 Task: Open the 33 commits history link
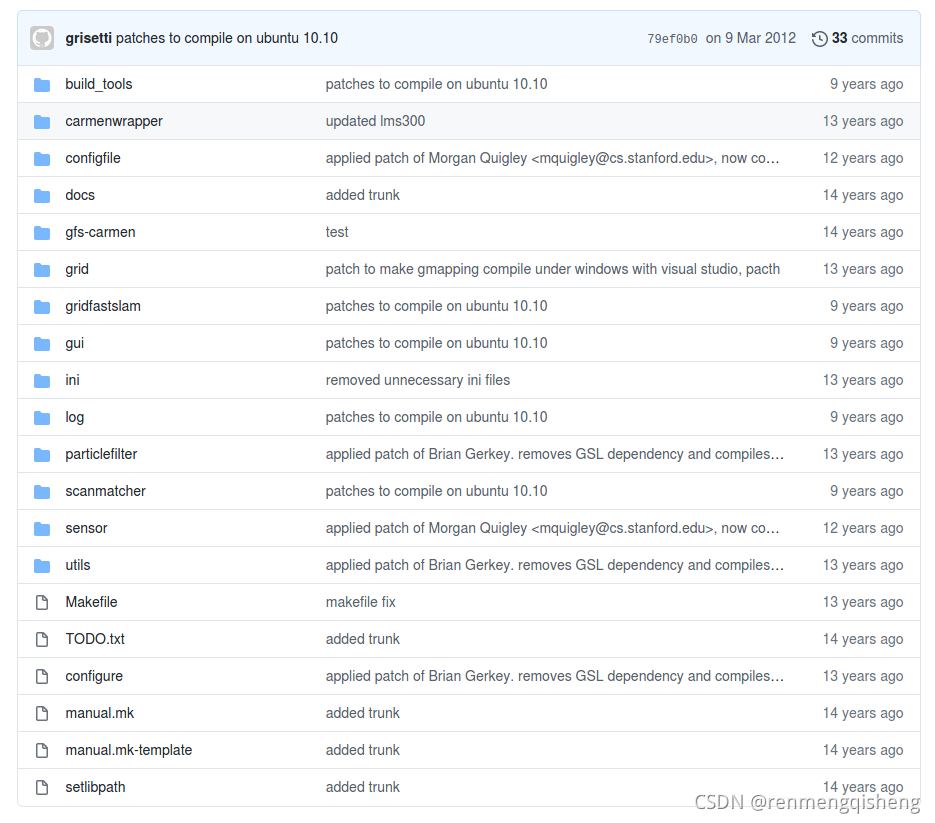(x=866, y=37)
